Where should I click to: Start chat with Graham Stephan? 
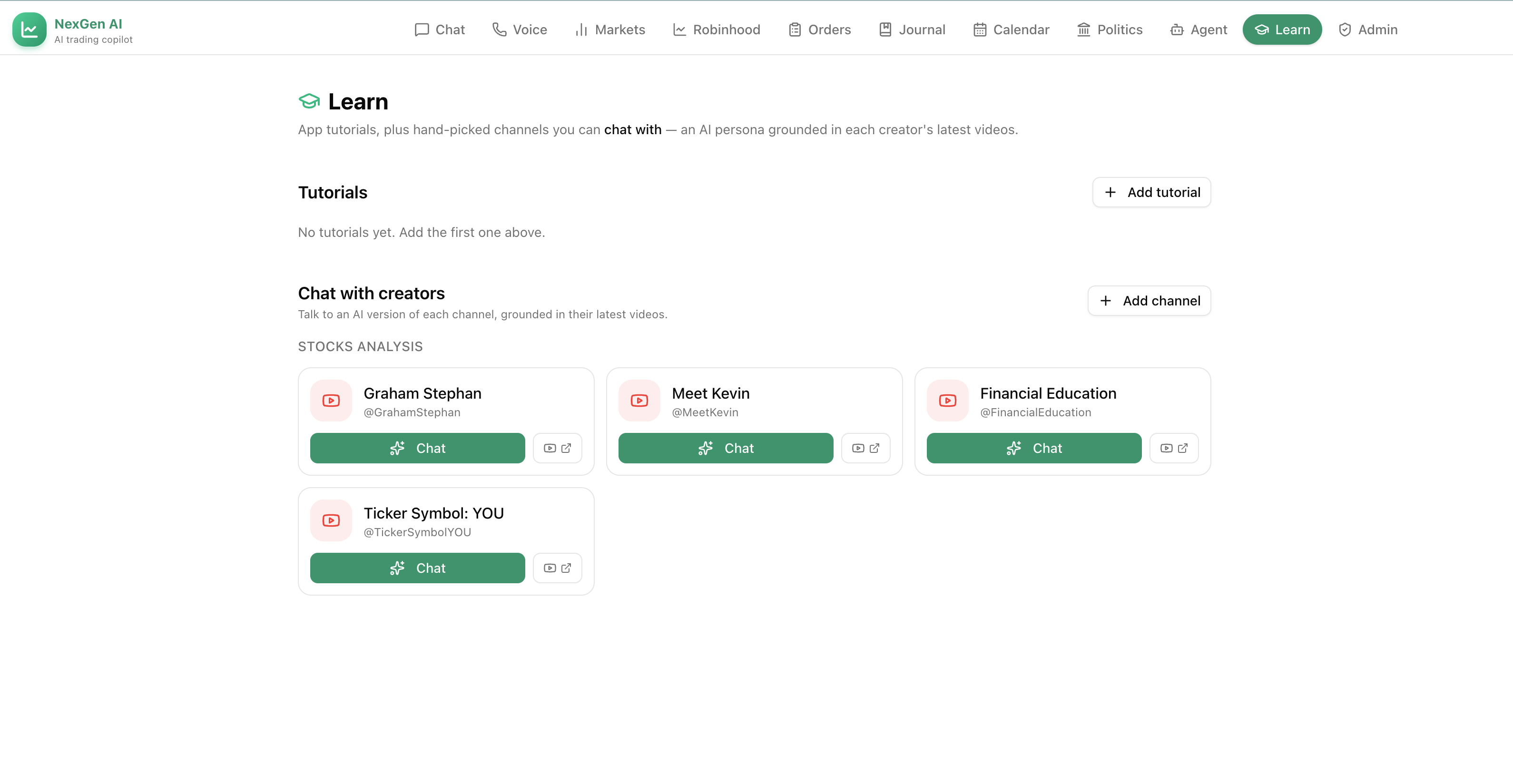[418, 448]
